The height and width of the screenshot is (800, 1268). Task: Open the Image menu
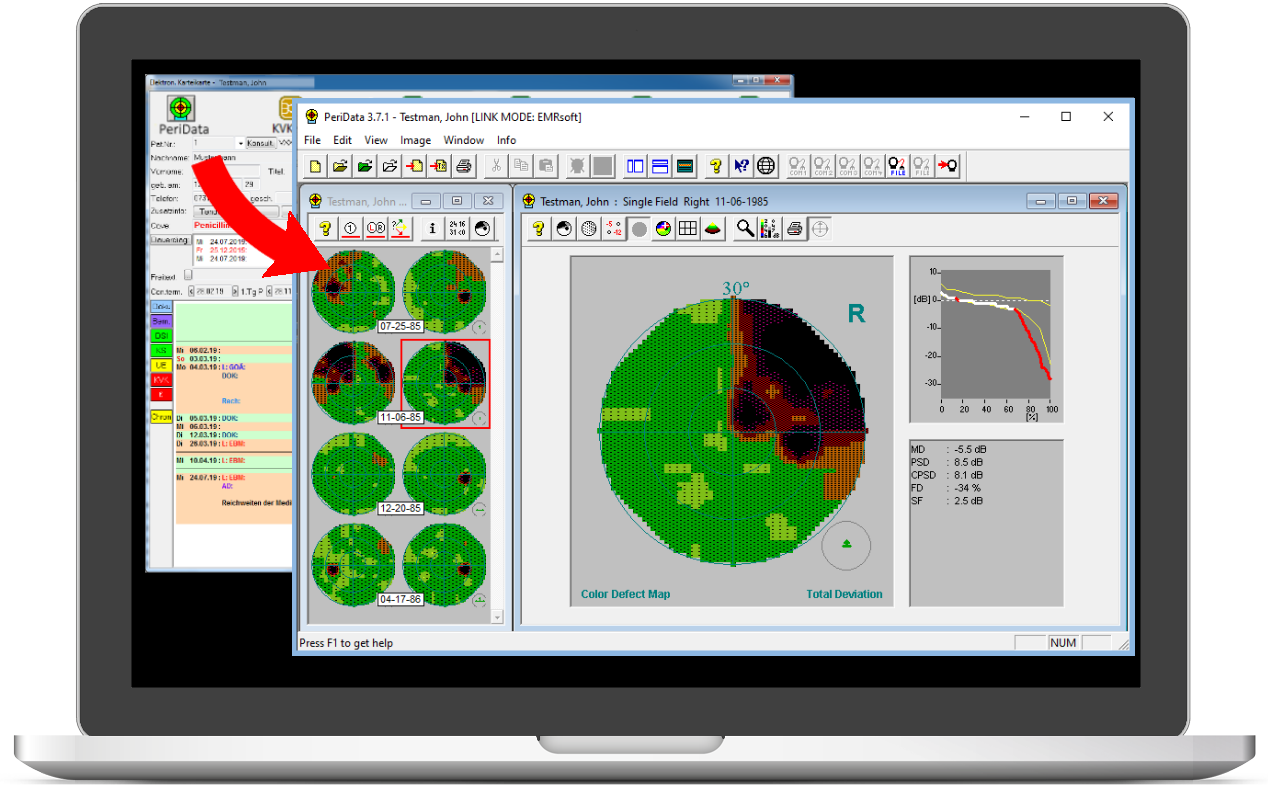416,140
